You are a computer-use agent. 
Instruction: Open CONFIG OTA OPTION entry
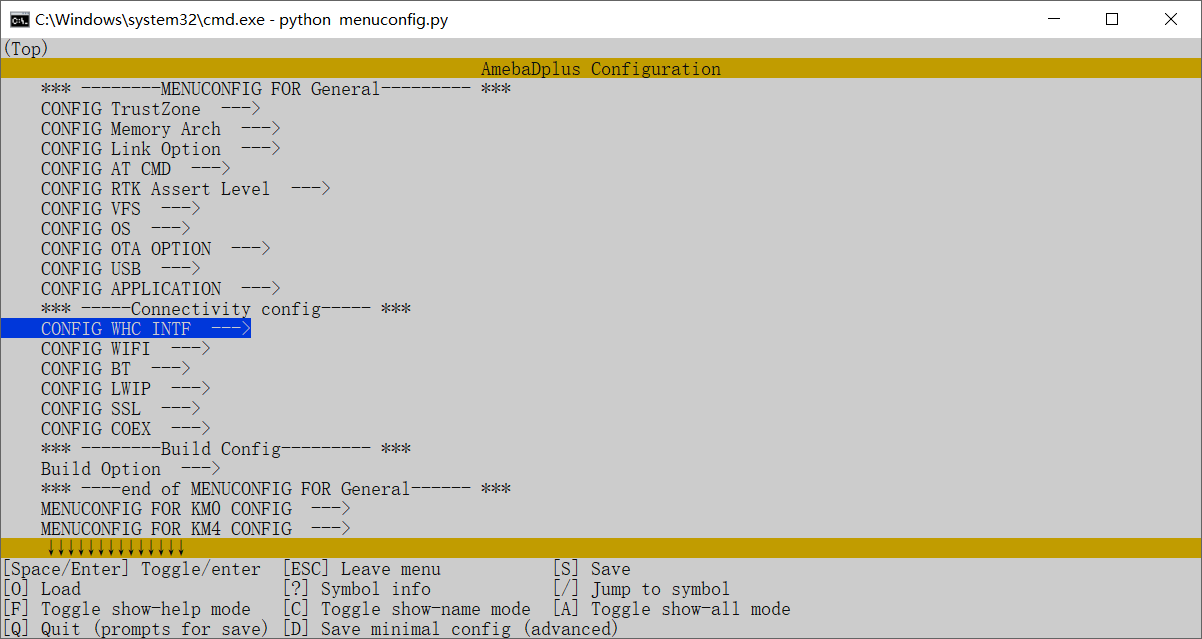[155, 249]
